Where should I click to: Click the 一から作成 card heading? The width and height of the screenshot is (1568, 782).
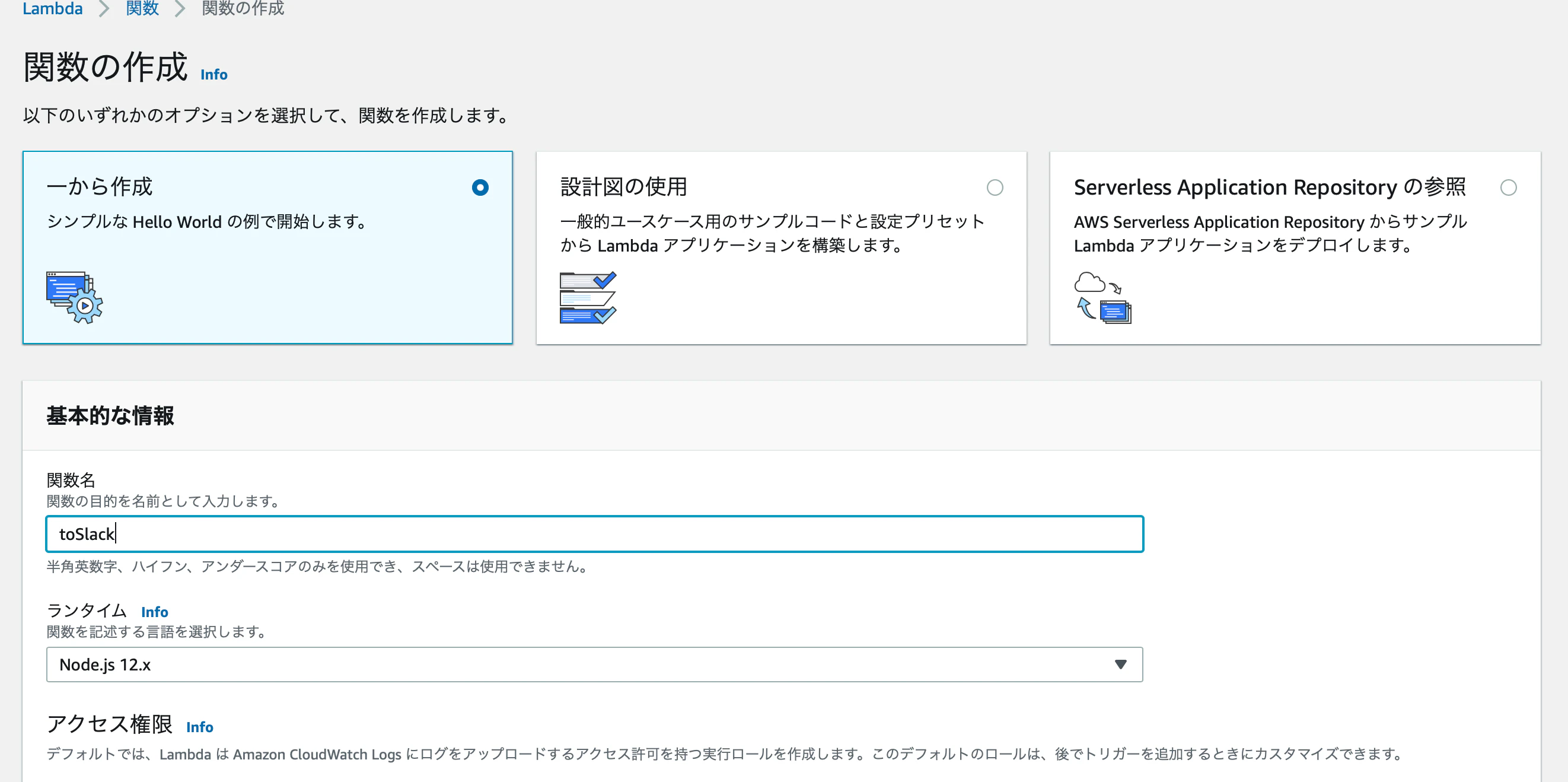[99, 187]
